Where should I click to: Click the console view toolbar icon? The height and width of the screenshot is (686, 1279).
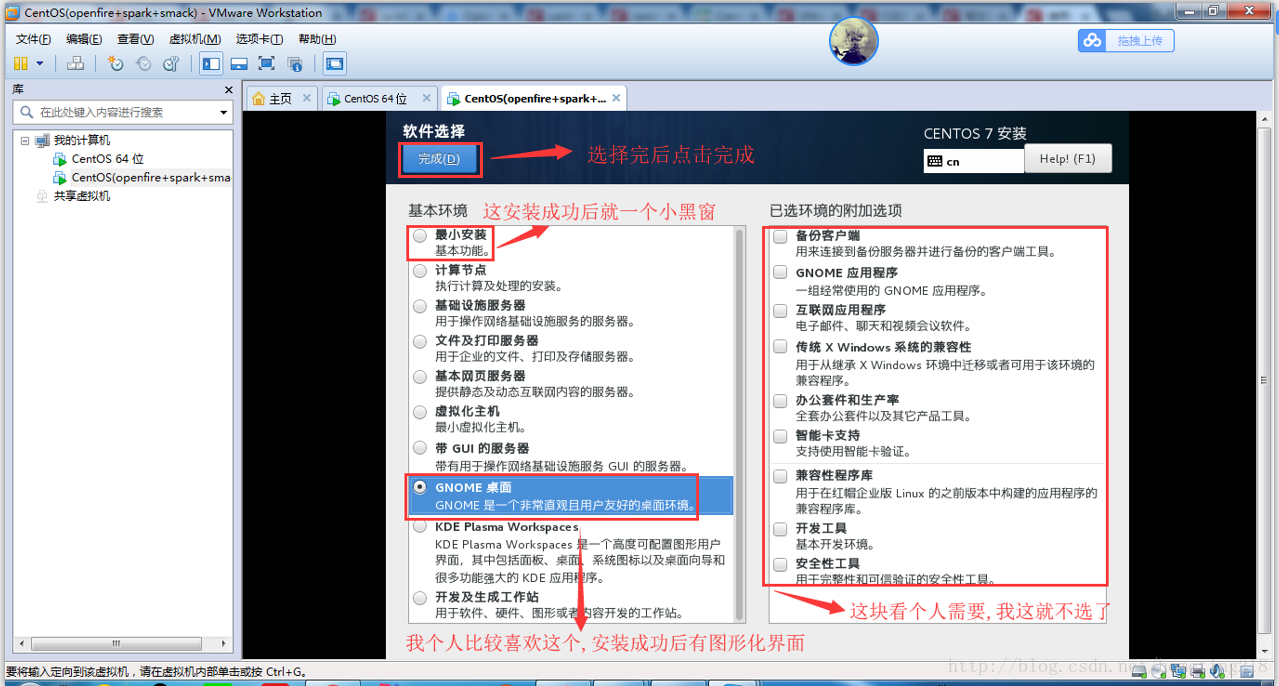pos(334,64)
